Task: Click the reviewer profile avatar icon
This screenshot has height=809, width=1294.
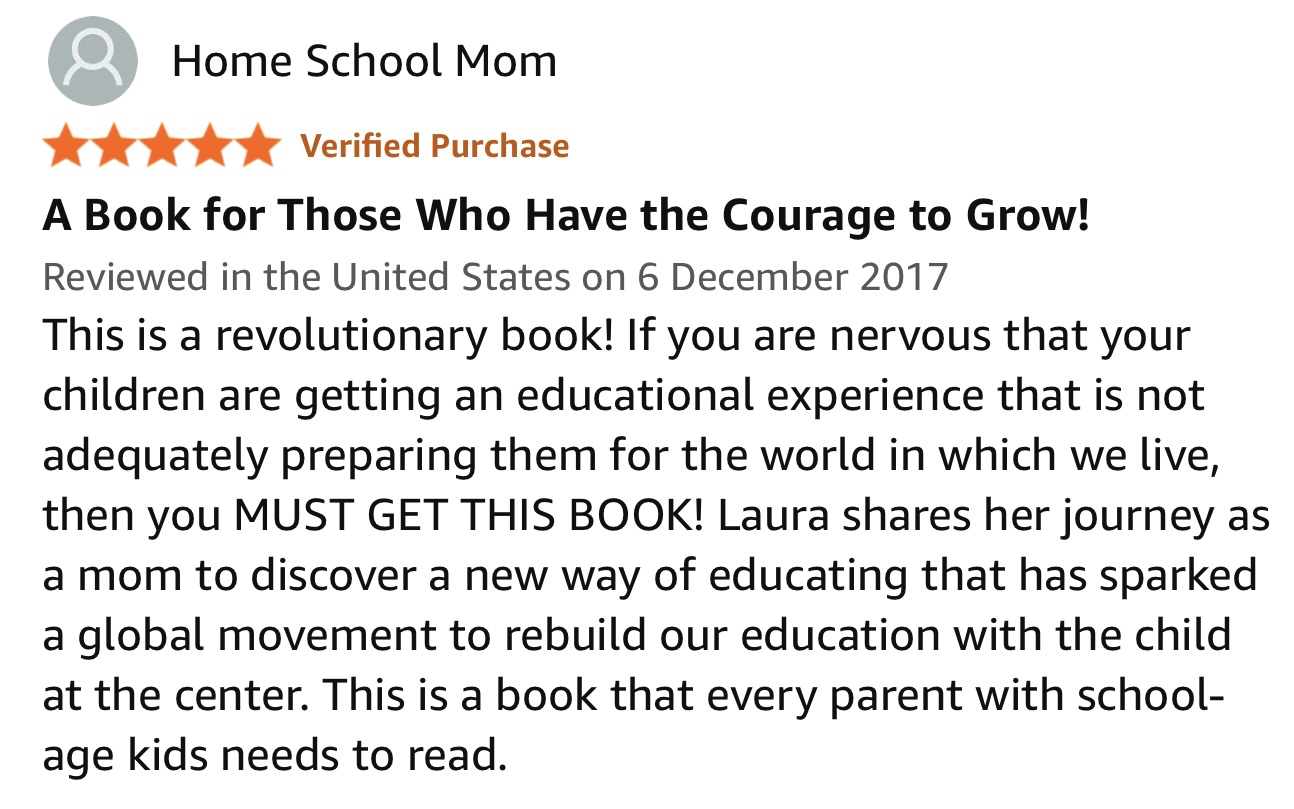Action: point(93,62)
